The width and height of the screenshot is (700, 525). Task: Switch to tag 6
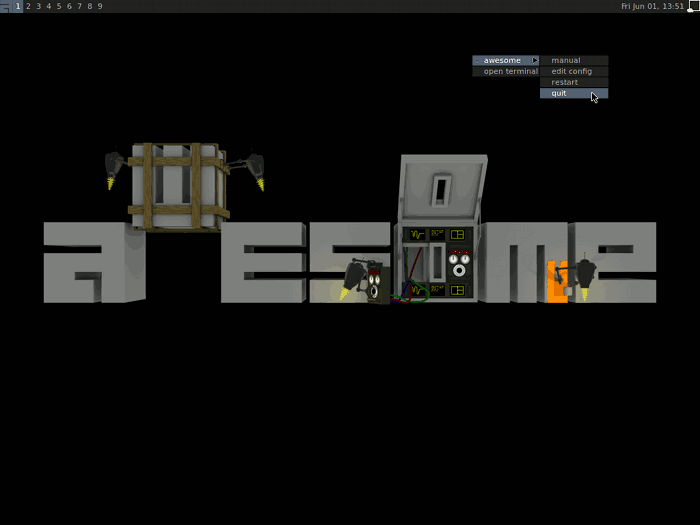[x=69, y=6]
